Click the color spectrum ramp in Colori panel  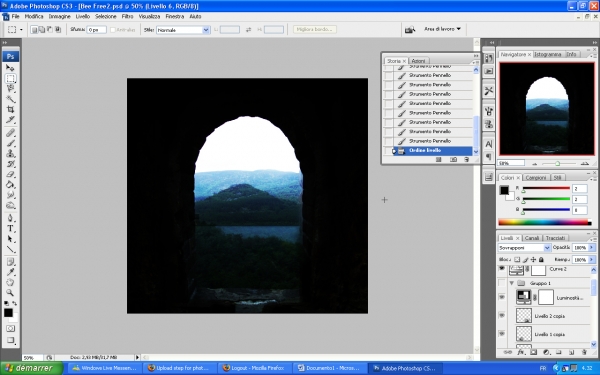(x=545, y=222)
